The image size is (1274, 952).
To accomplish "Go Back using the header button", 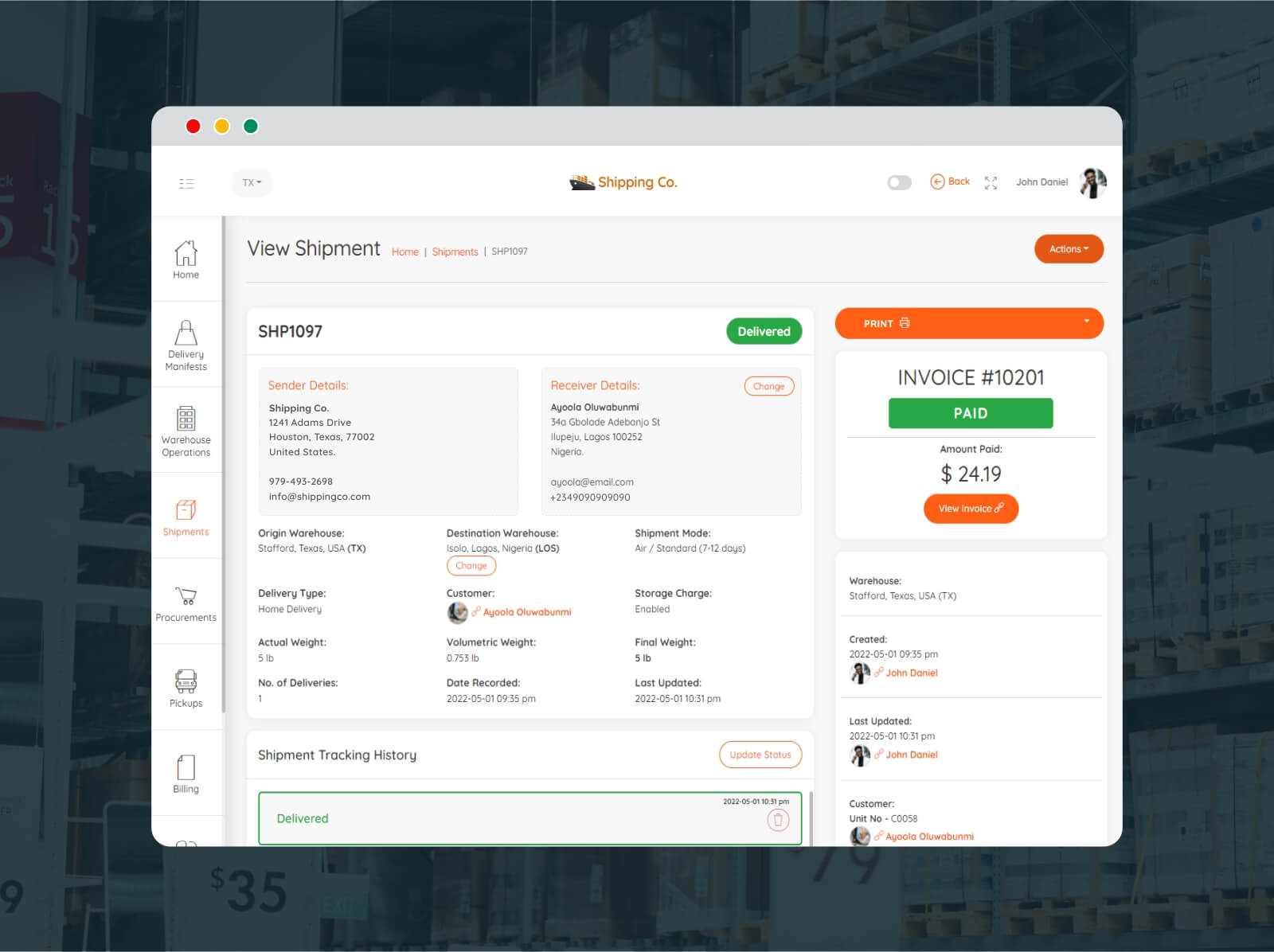I will coord(950,181).
